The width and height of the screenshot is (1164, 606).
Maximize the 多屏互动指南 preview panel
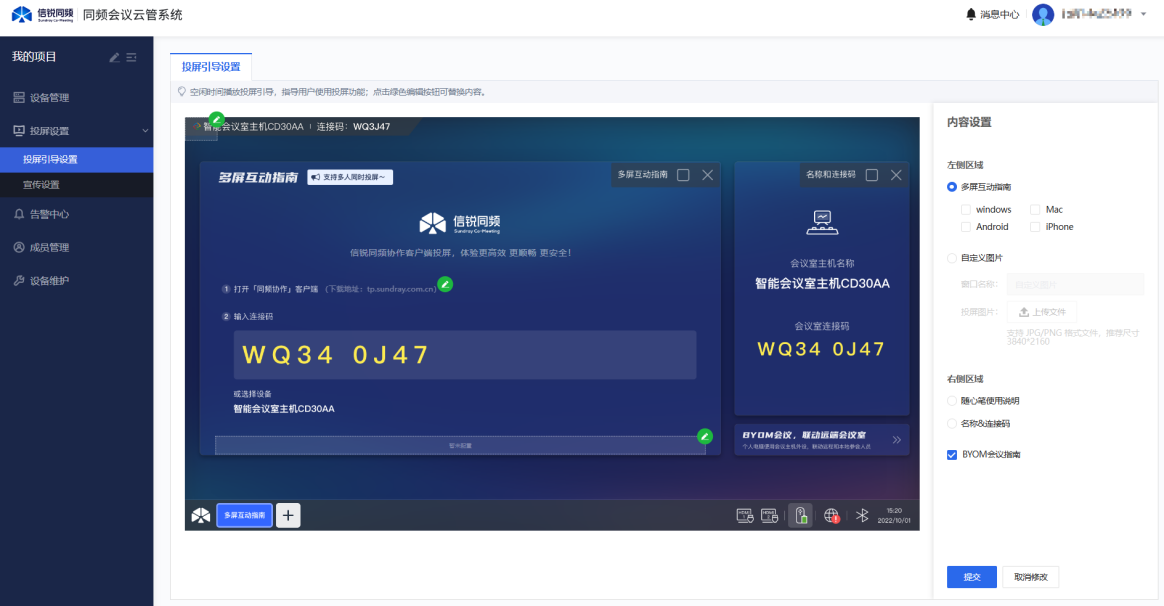pos(684,175)
